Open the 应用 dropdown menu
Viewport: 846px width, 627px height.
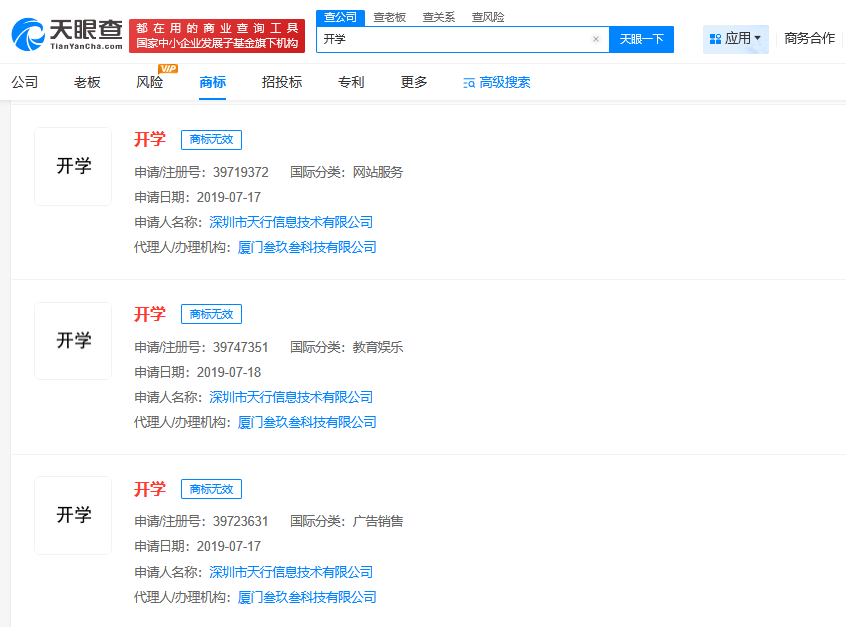tap(740, 38)
